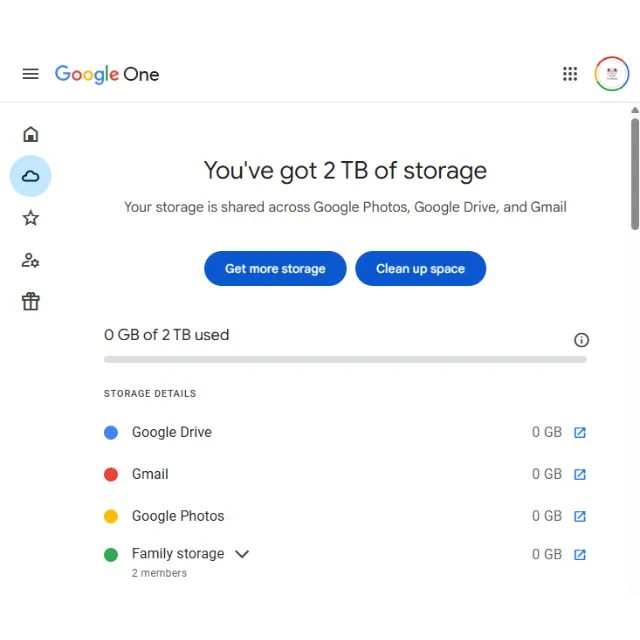Open Gmail storage external link icon
Viewport: 640px width, 640px height.
tap(580, 475)
